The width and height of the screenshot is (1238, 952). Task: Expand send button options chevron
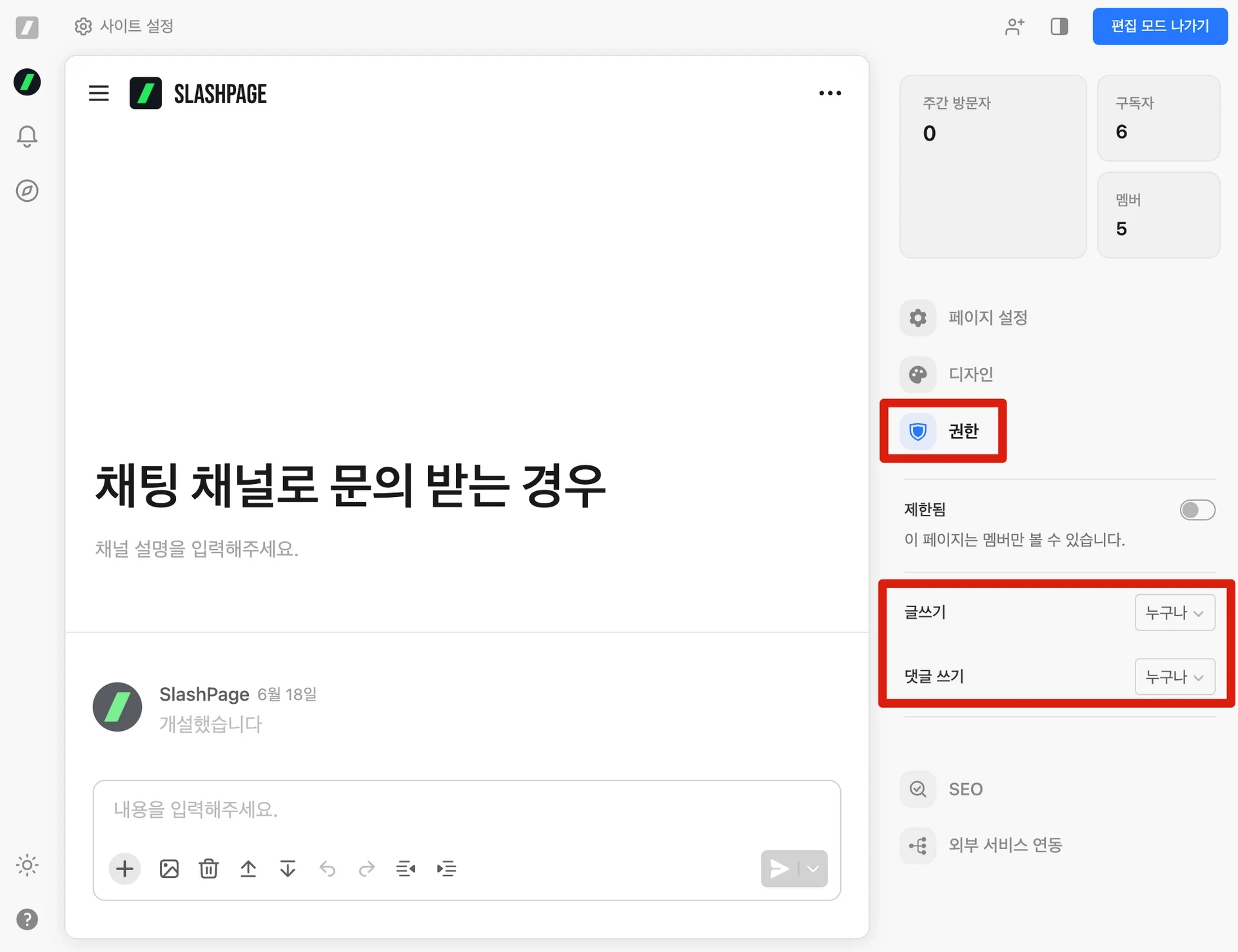tap(813, 869)
